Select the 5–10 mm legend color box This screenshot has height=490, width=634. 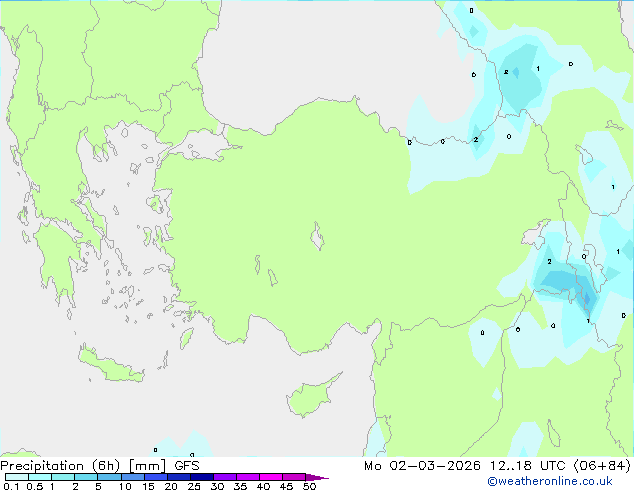(x=109, y=477)
